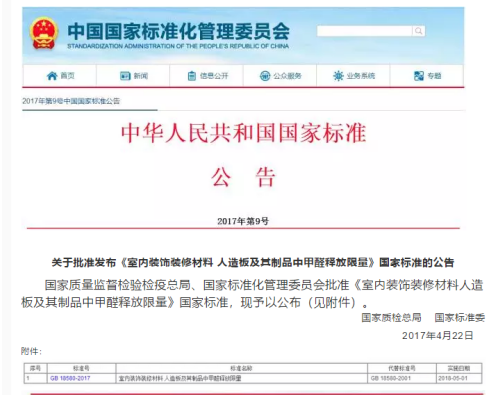
Task: Click the news icon
Action: point(125,76)
